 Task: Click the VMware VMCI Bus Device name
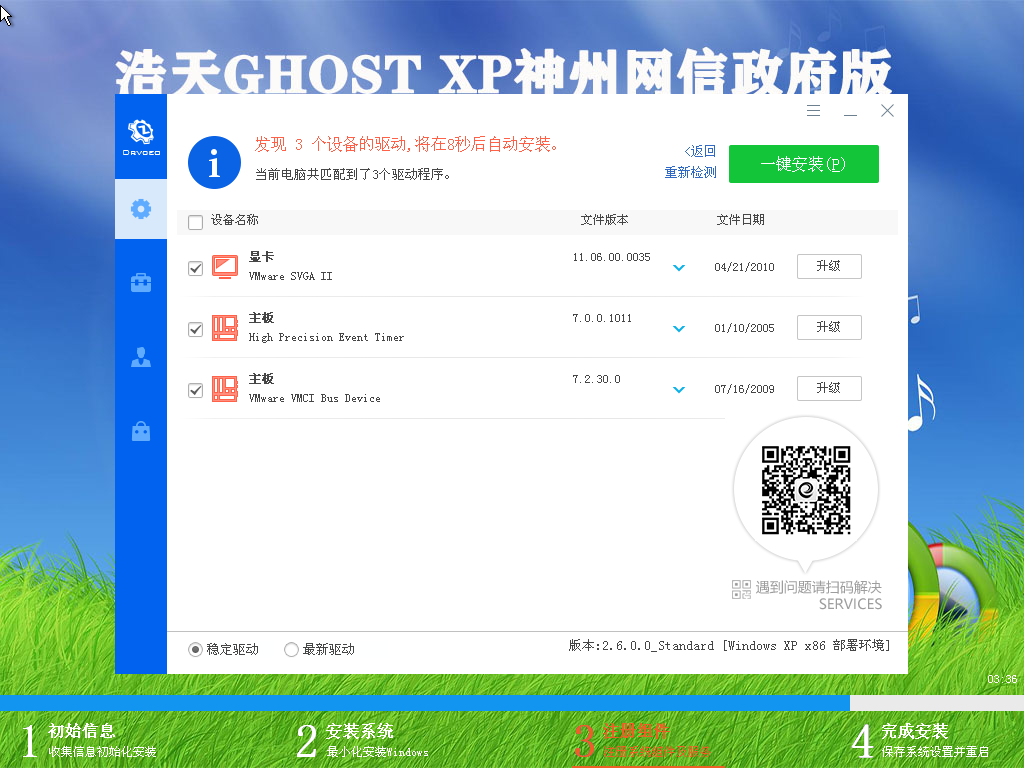point(315,398)
